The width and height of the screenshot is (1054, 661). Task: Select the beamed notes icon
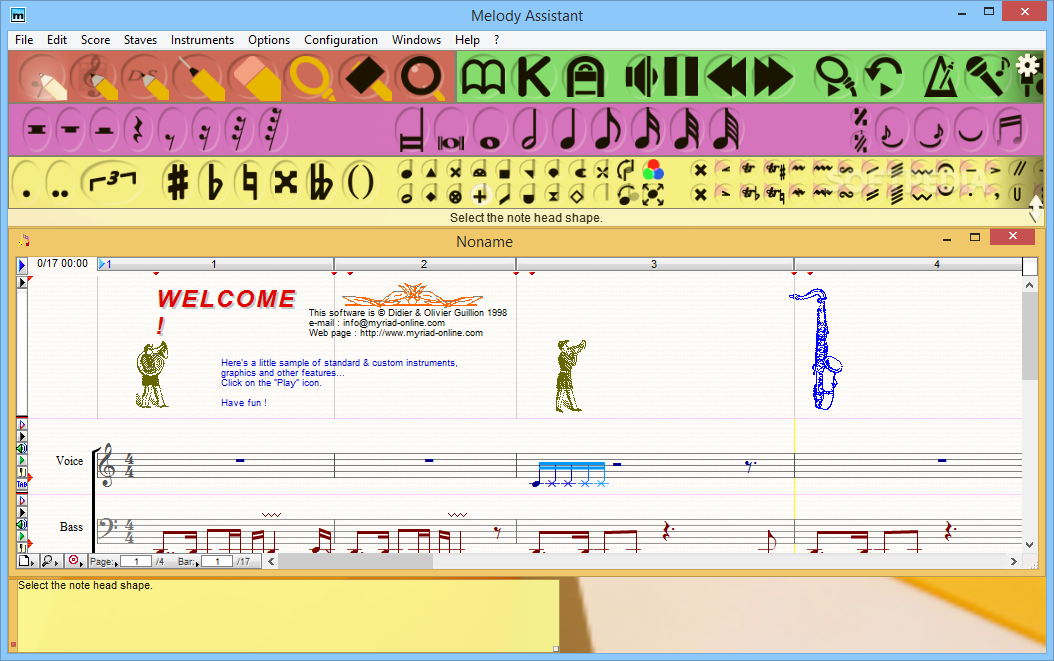(1011, 130)
